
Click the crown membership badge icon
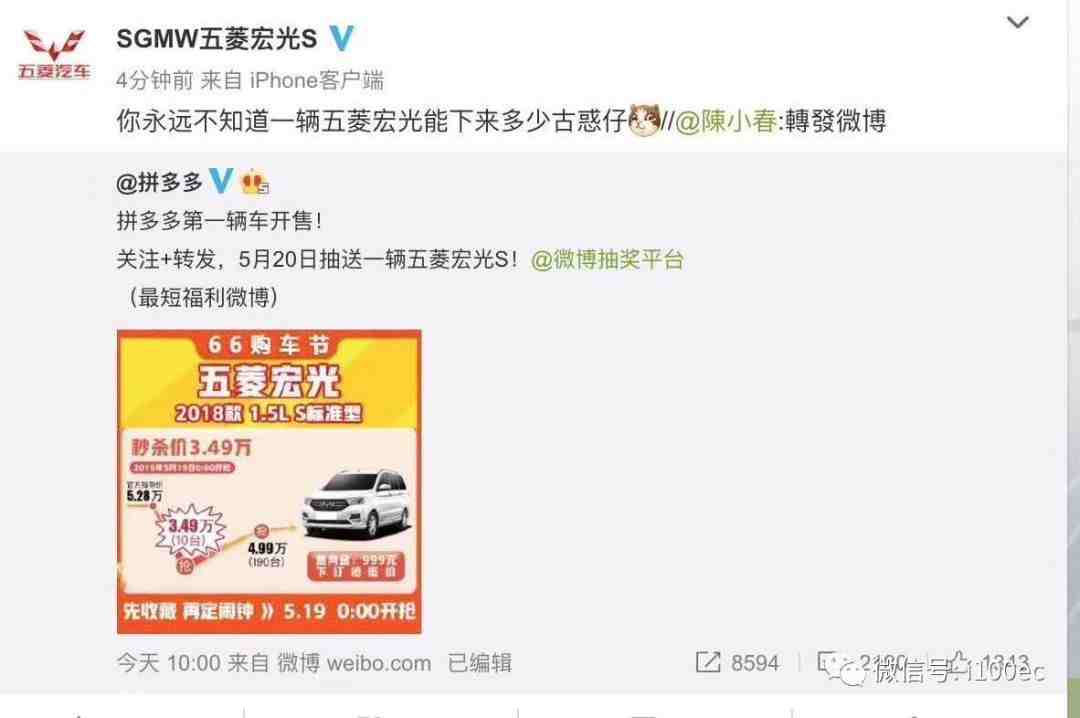pos(254,182)
